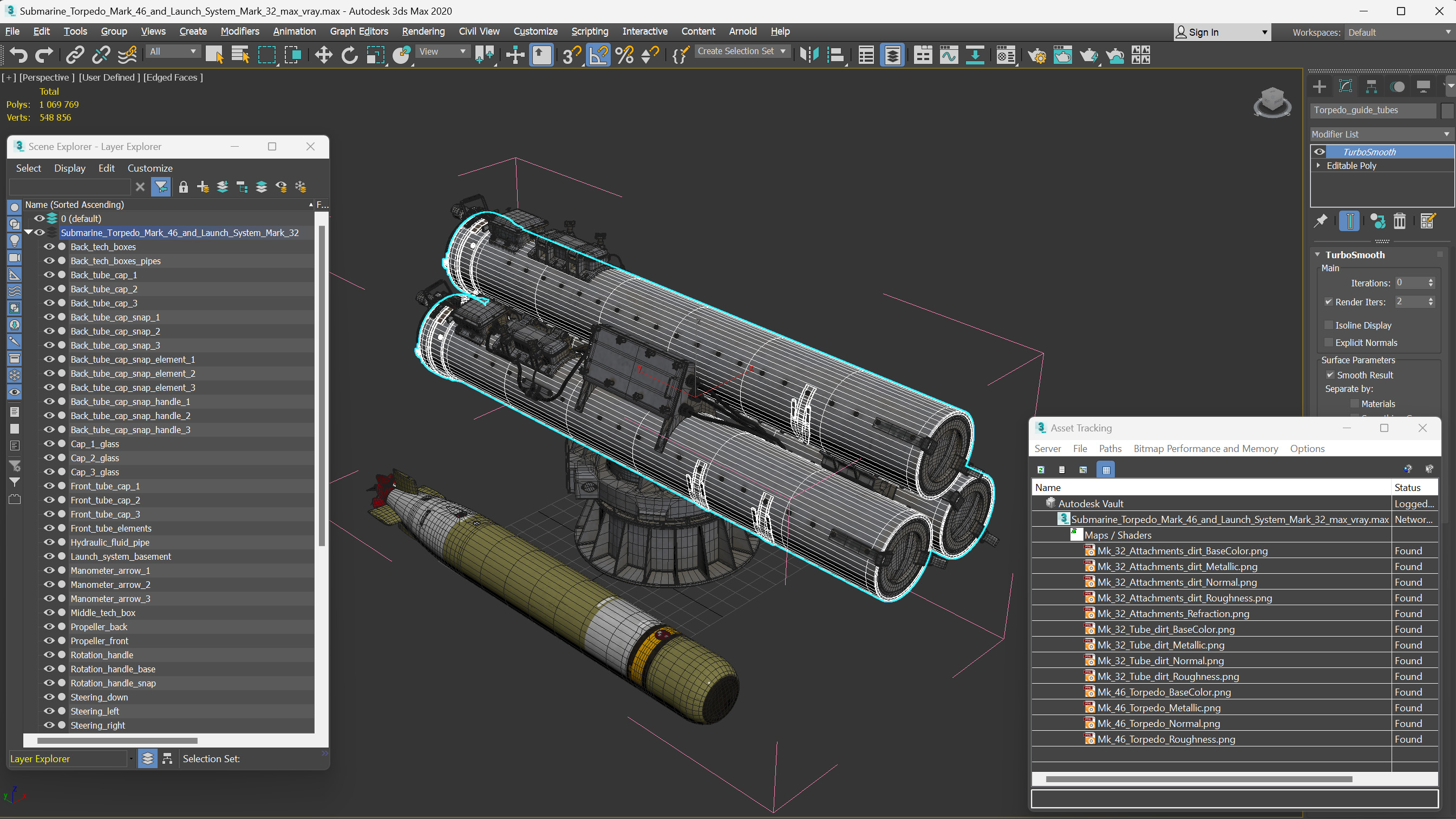The height and width of the screenshot is (819, 1456).
Task: Open the Motion command panel tab
Action: [1397, 87]
